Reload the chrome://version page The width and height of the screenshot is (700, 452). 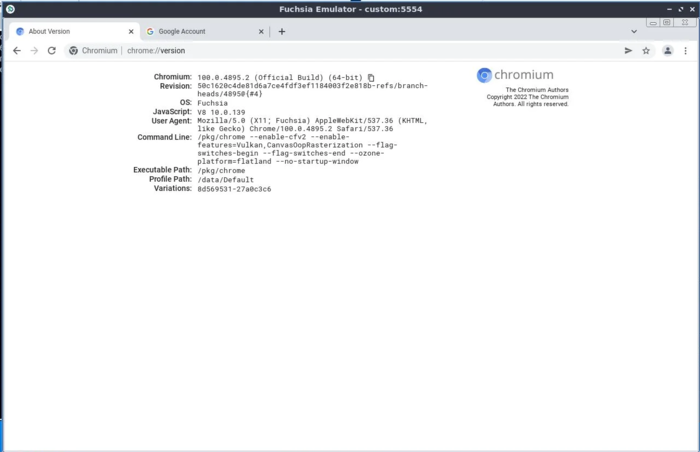pyautogui.click(x=52, y=50)
